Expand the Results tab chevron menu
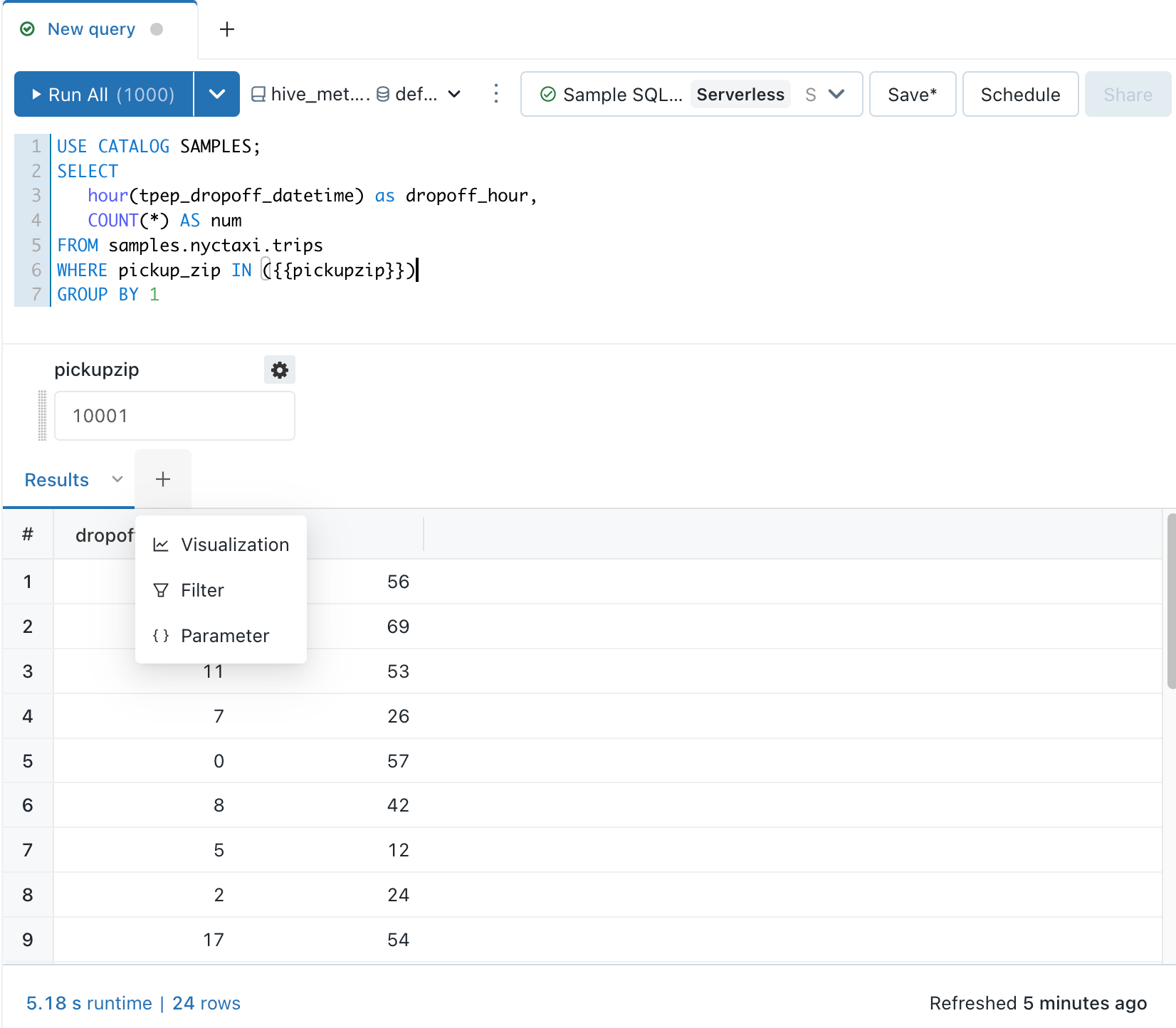 [117, 479]
